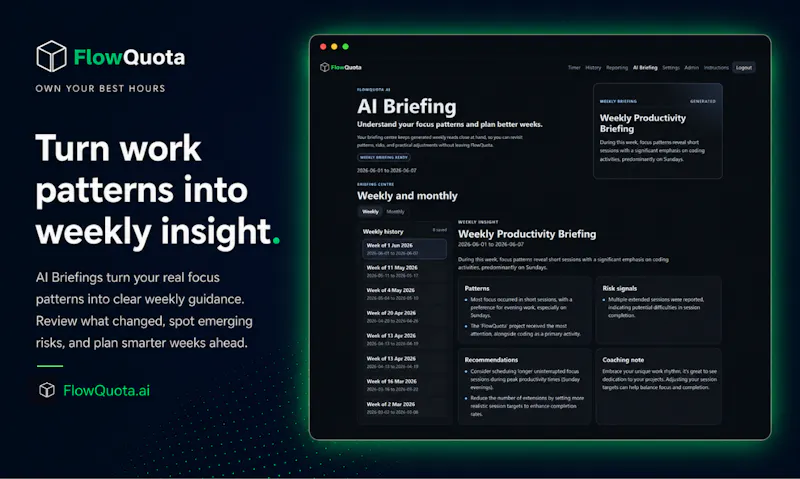
Task: Open the Timer page in the navigation
Action: (x=574, y=67)
